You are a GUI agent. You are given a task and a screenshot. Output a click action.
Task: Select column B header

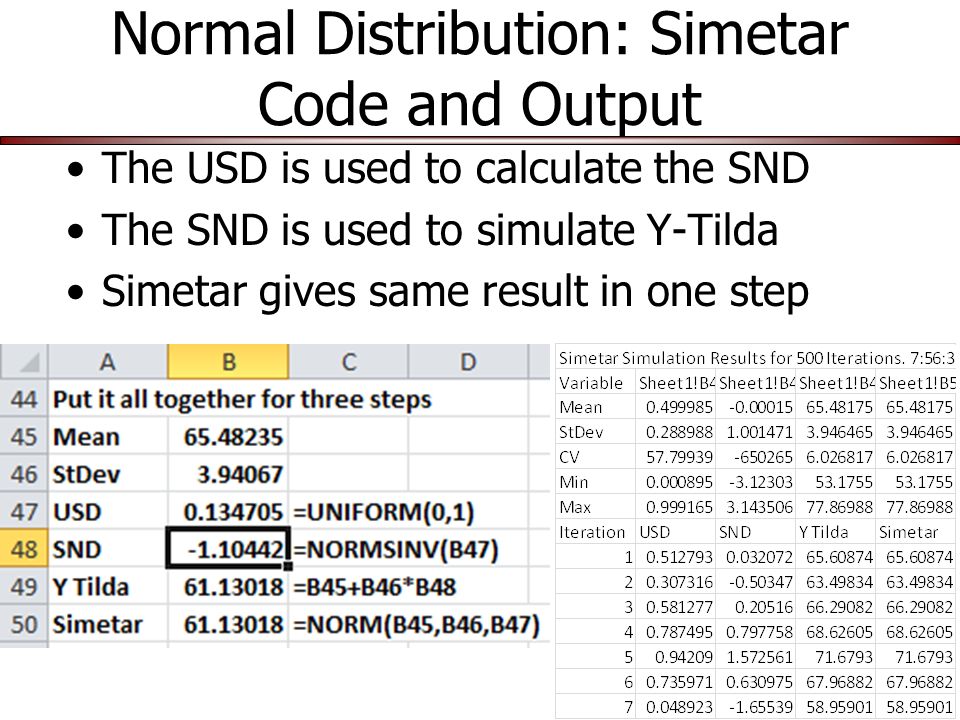point(228,362)
